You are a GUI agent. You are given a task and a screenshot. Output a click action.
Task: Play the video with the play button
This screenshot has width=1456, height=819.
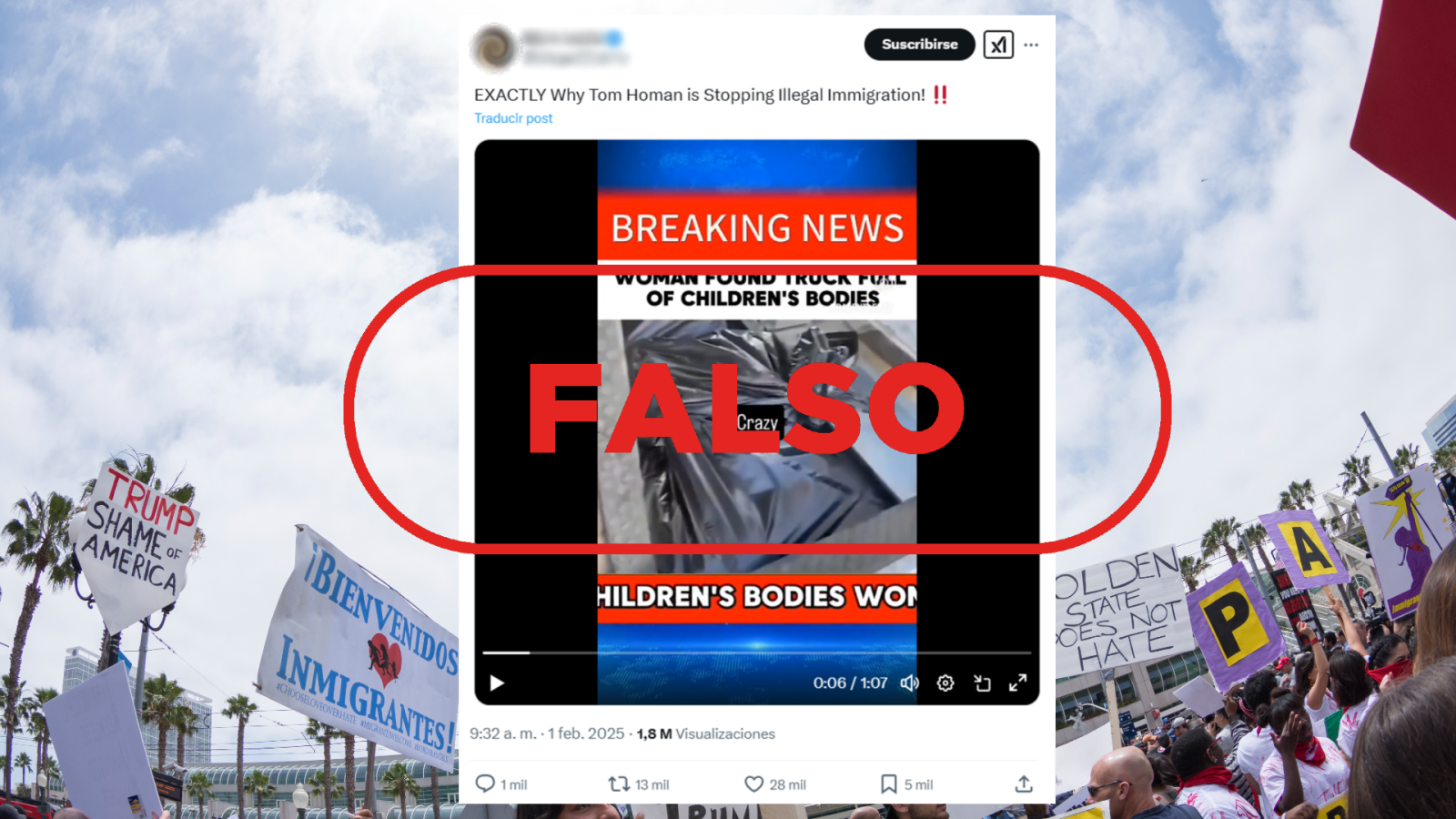tap(497, 682)
